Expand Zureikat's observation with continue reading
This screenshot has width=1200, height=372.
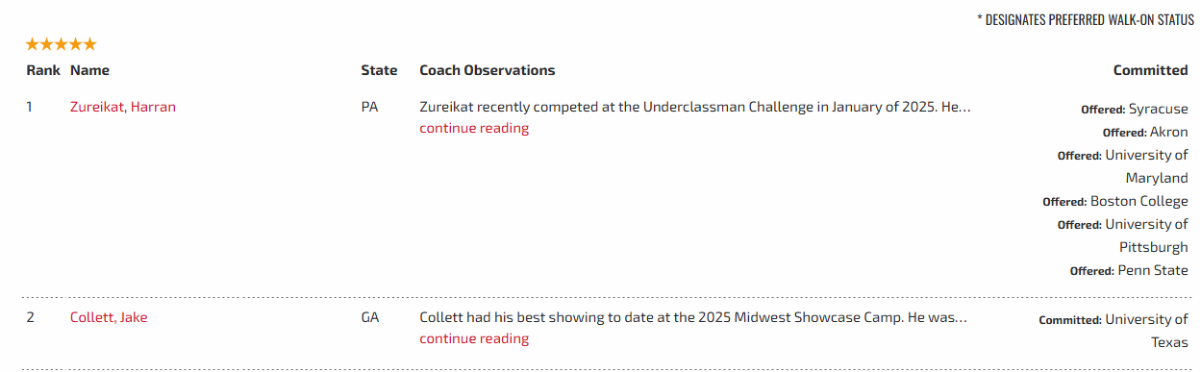474,128
